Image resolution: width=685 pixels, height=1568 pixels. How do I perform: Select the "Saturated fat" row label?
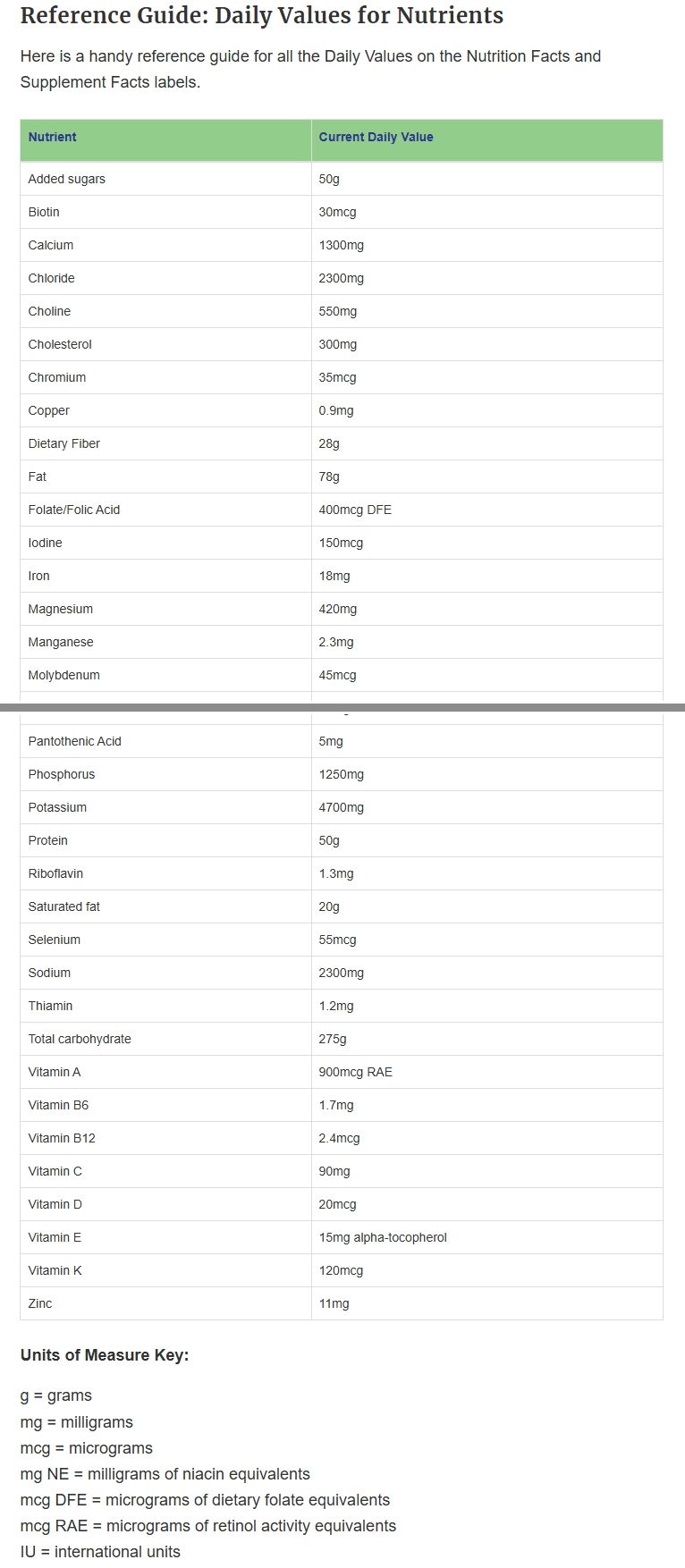click(x=63, y=906)
